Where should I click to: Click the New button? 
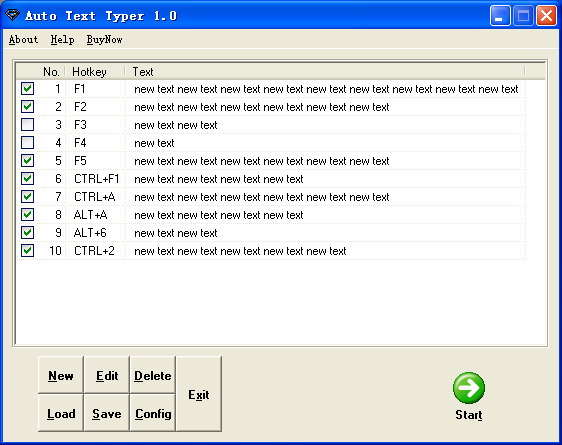pyautogui.click(x=61, y=375)
